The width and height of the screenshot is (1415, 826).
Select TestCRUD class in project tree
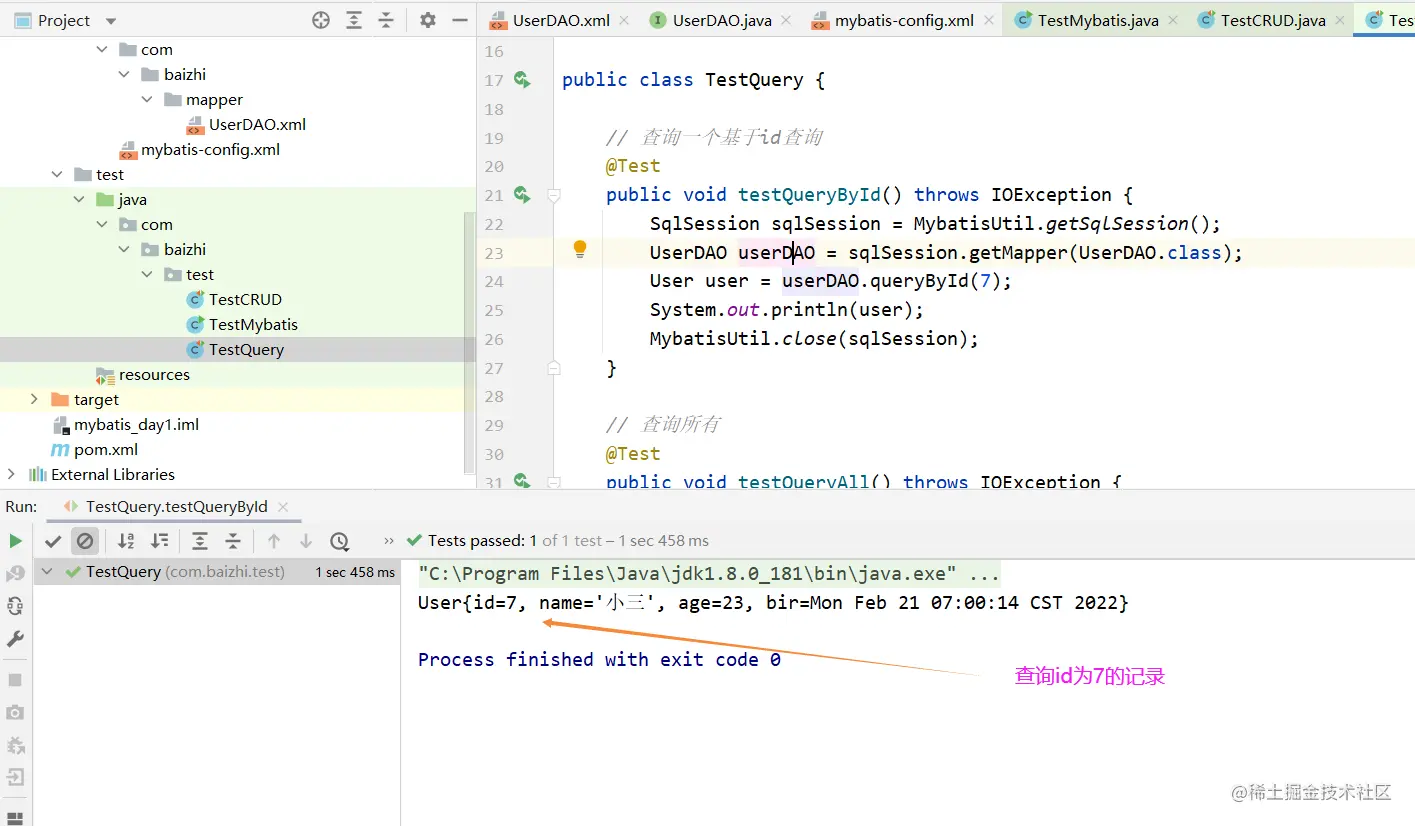point(234,299)
